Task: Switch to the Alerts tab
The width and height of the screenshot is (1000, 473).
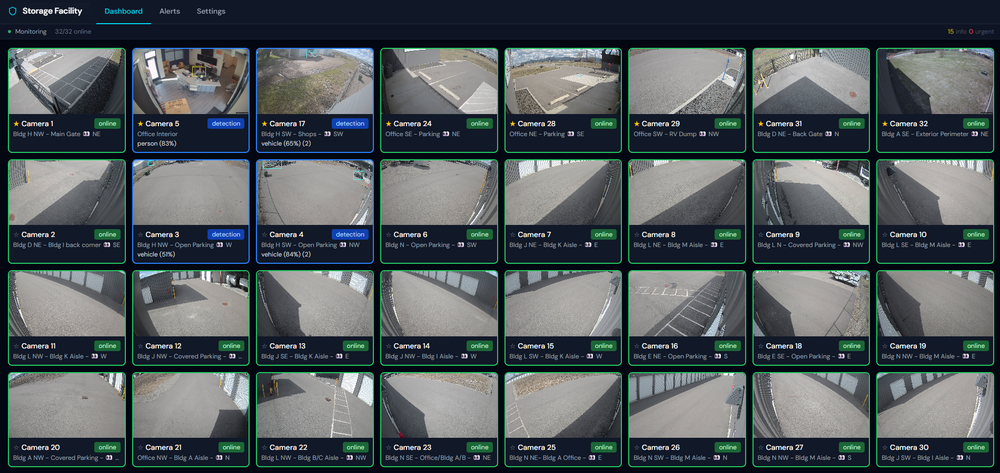Action: pyautogui.click(x=170, y=11)
